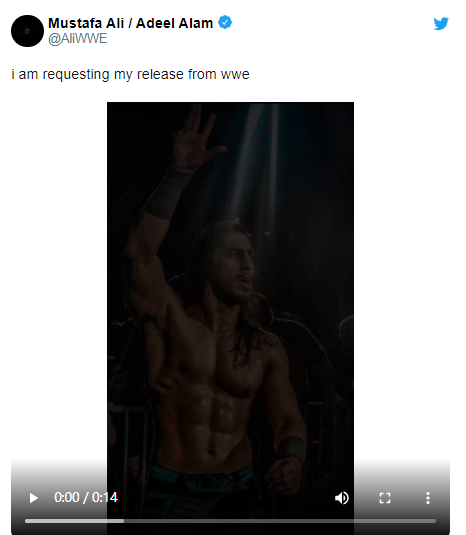
Task: Seek to the middle of the video progress bar
Action: point(230,521)
